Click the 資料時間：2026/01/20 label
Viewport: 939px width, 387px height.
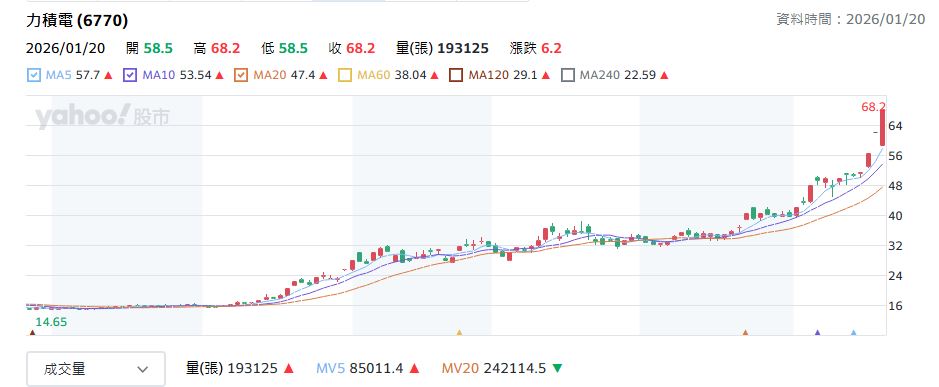pyautogui.click(x=851, y=20)
